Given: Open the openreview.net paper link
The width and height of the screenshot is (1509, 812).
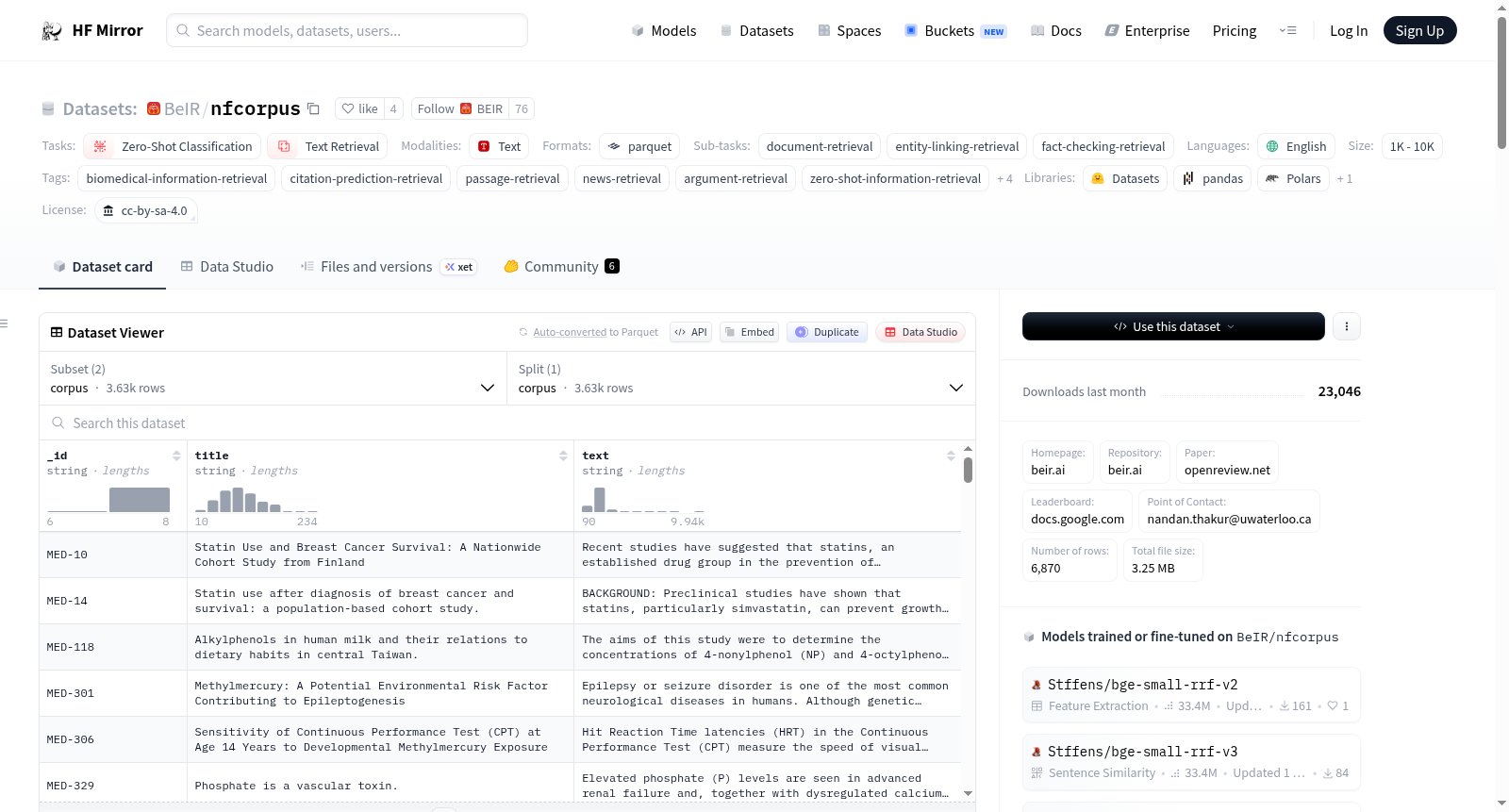Looking at the screenshot, I should 1227,462.
